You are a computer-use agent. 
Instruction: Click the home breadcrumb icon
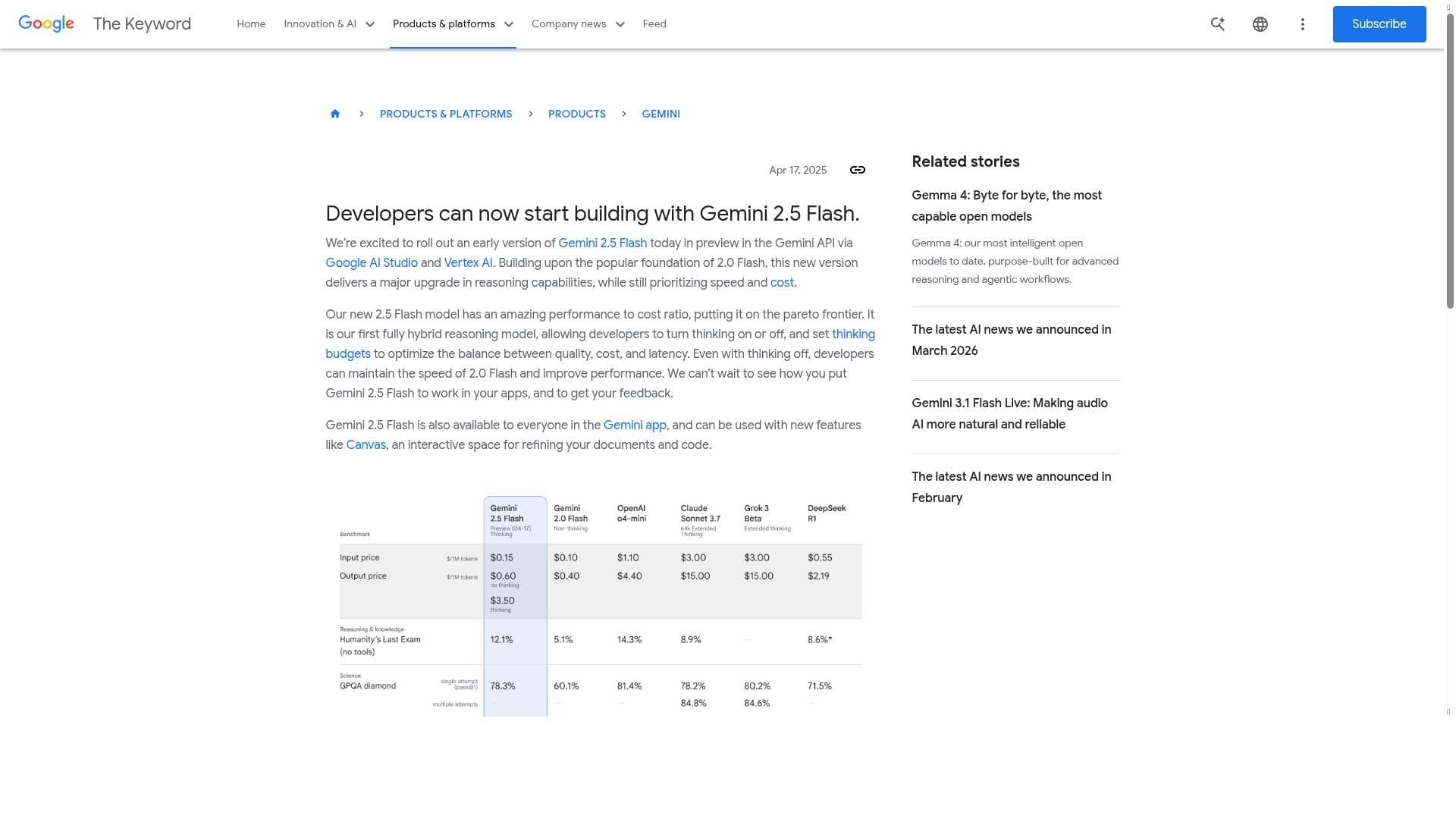click(335, 114)
